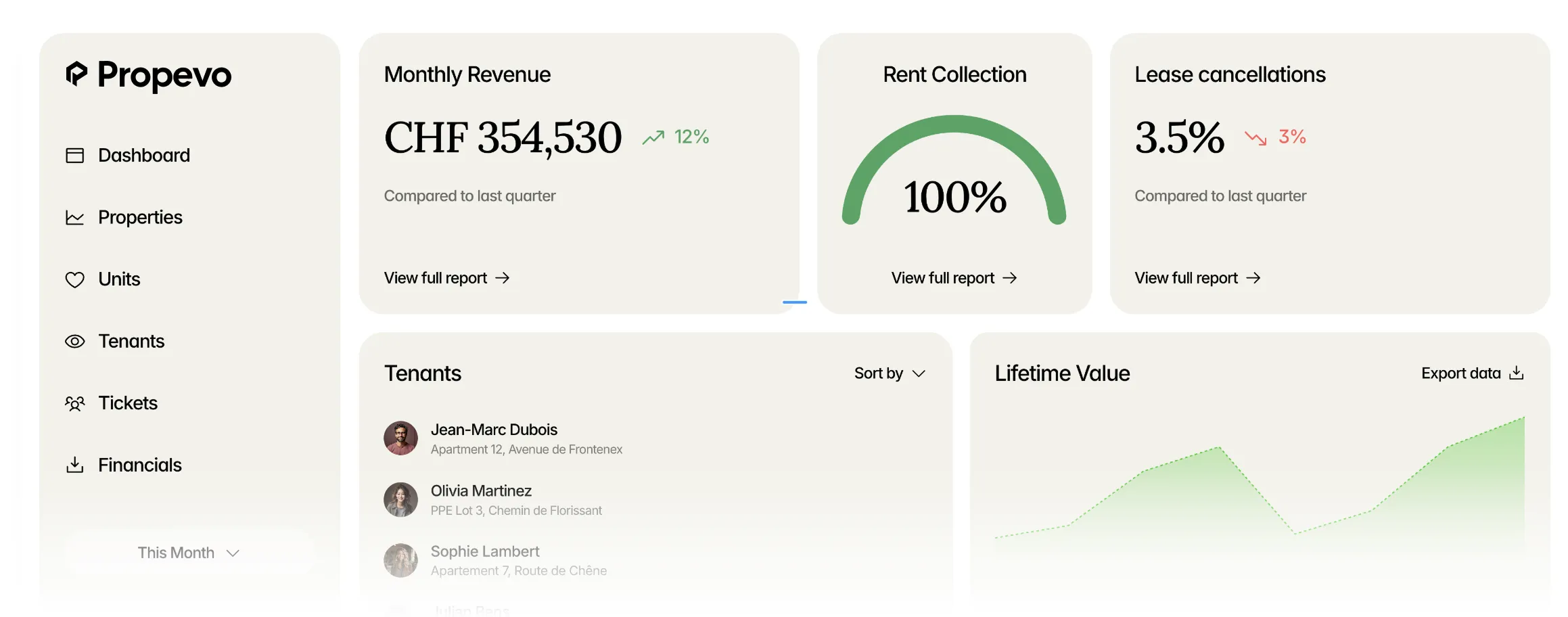
Task: Click the Rent Collection progress gauge
Action: (x=954, y=169)
